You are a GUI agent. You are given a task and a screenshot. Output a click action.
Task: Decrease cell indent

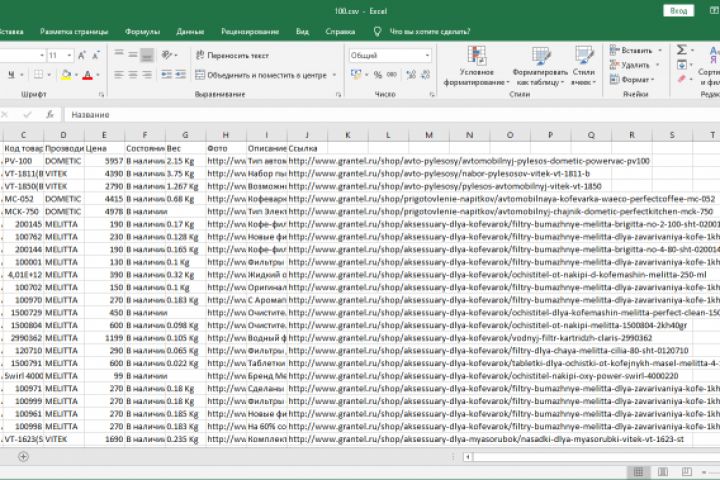pyautogui.click(x=166, y=74)
